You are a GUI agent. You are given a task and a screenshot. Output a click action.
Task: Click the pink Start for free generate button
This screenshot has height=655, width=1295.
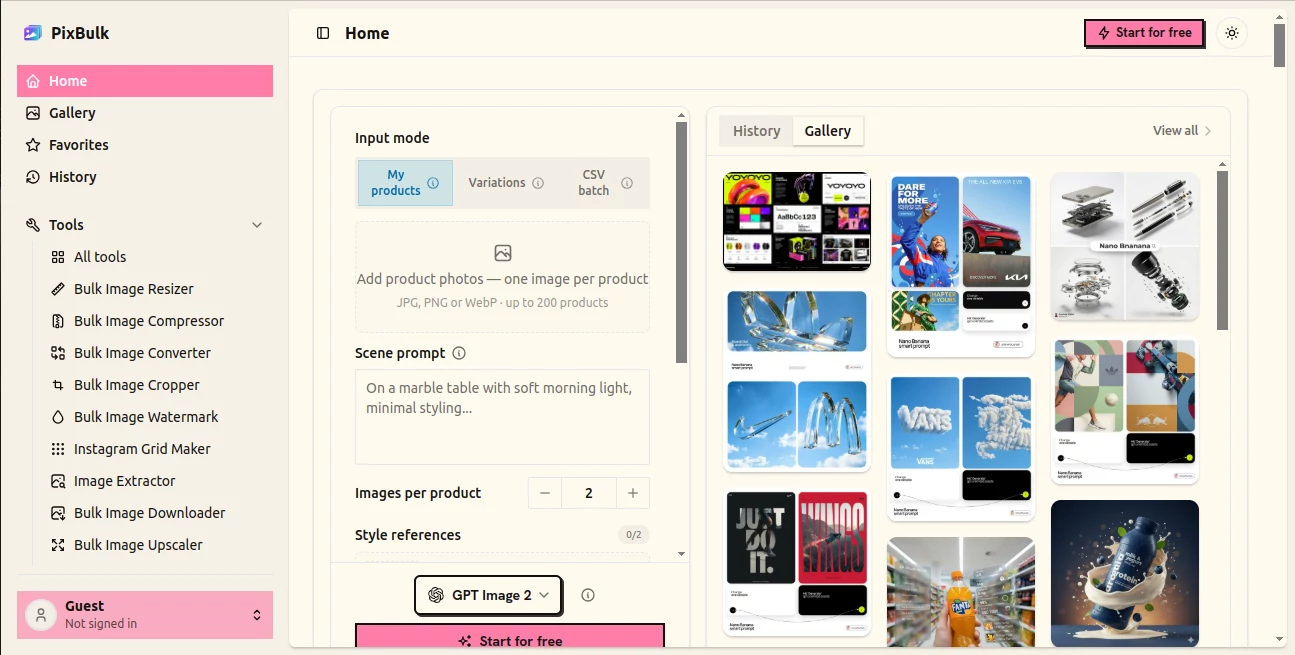(x=510, y=638)
